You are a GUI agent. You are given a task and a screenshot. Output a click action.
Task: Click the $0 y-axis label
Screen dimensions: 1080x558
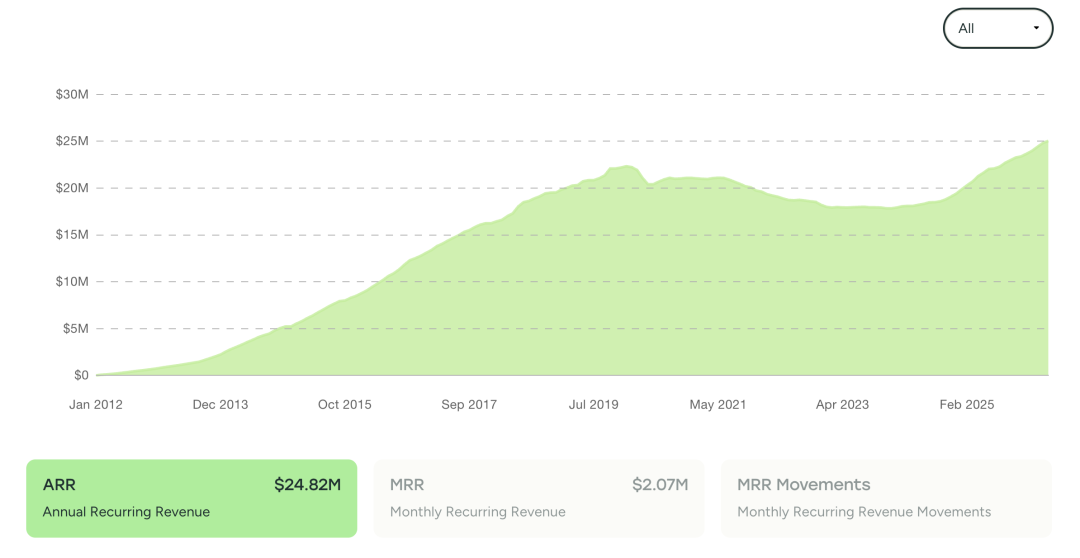[81, 375]
